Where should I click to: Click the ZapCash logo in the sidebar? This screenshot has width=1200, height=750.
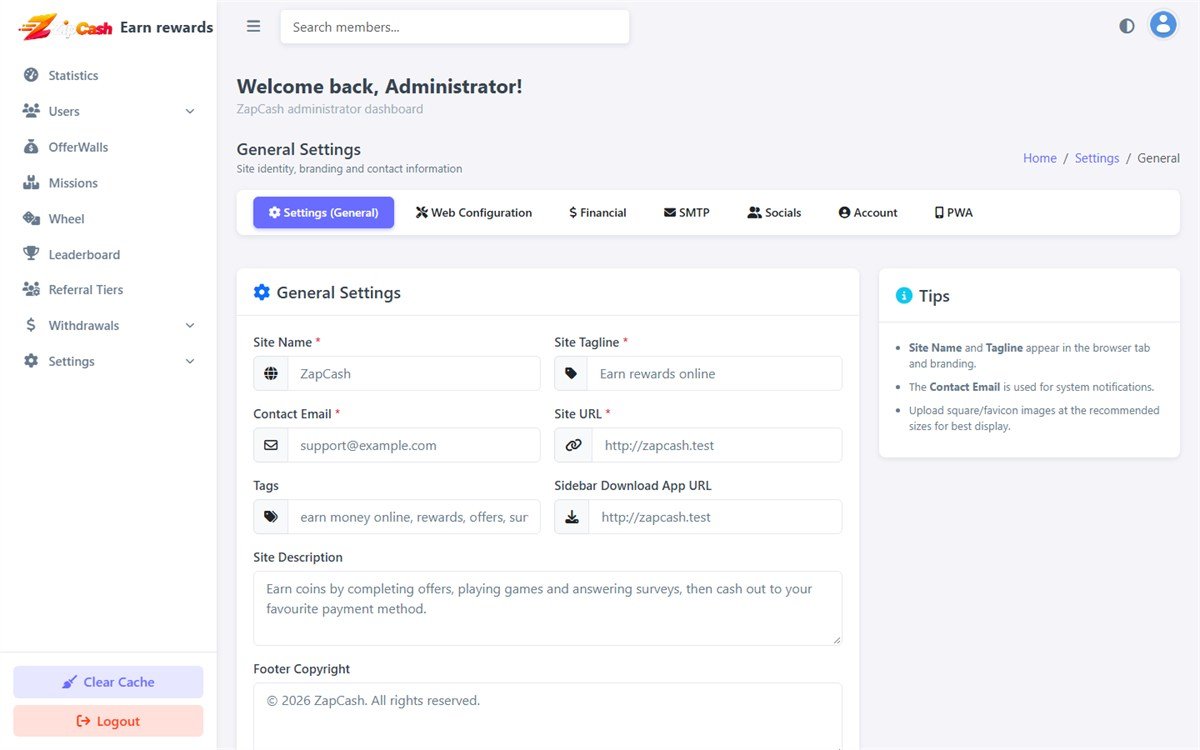(x=66, y=27)
